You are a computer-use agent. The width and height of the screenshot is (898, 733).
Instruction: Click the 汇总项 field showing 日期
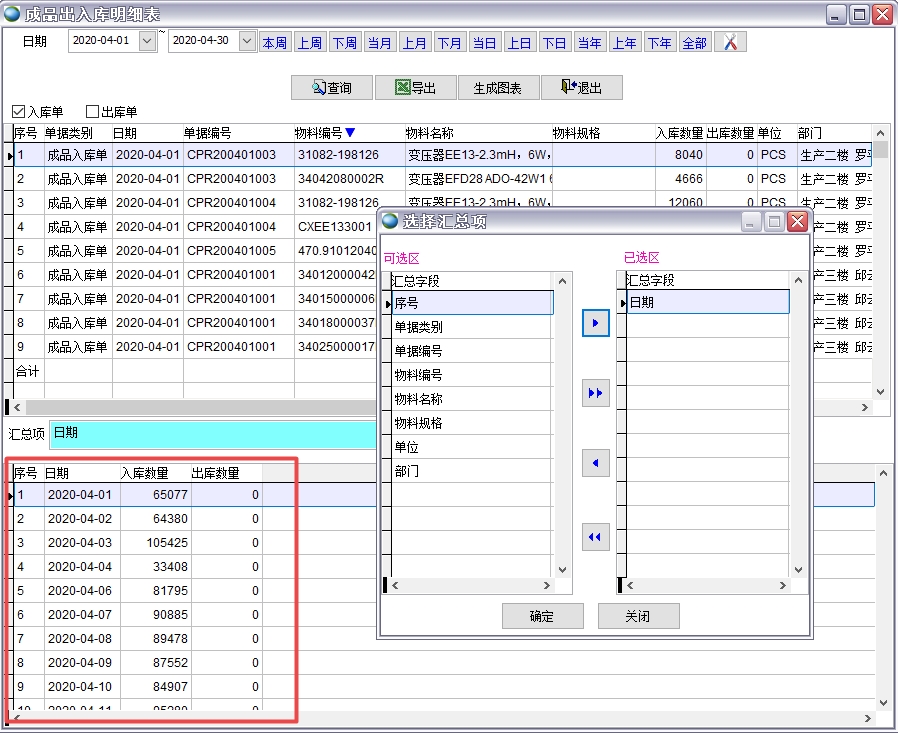point(212,434)
